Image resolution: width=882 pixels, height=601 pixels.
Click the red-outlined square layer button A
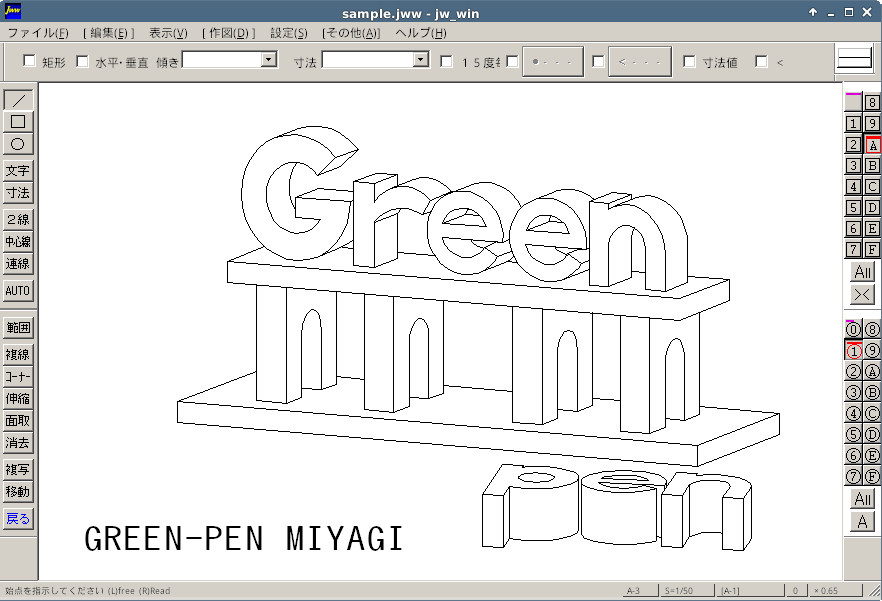coord(872,145)
